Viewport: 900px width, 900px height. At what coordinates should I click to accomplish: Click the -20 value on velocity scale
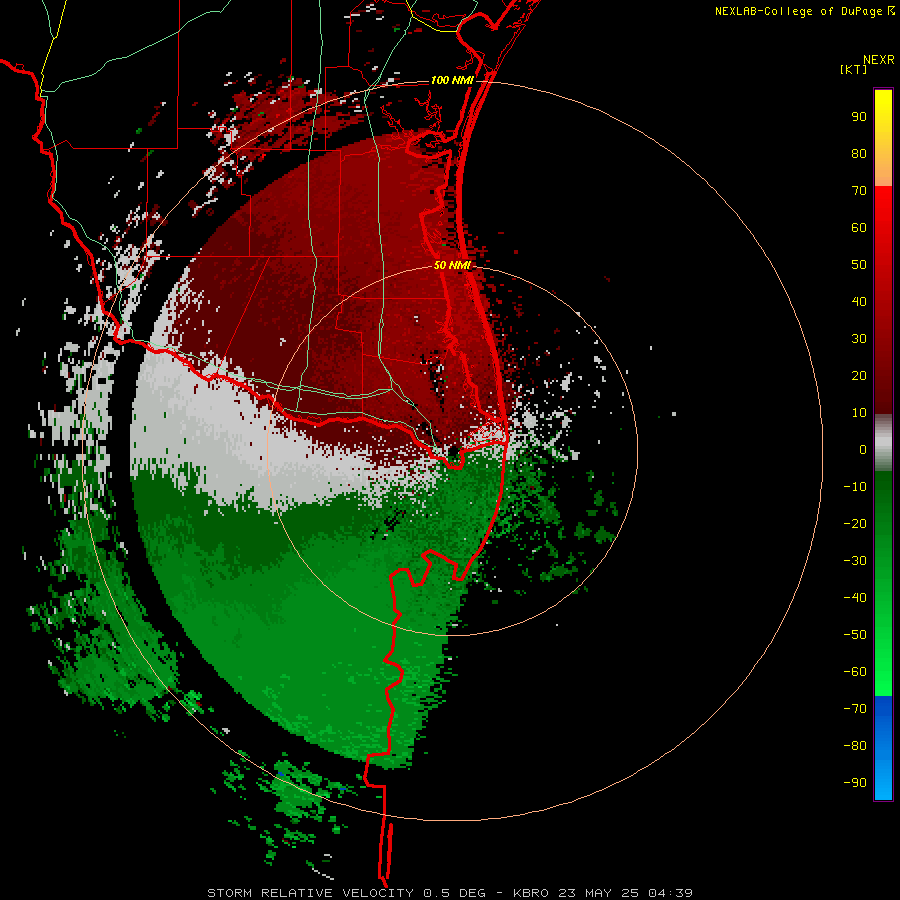click(x=855, y=524)
